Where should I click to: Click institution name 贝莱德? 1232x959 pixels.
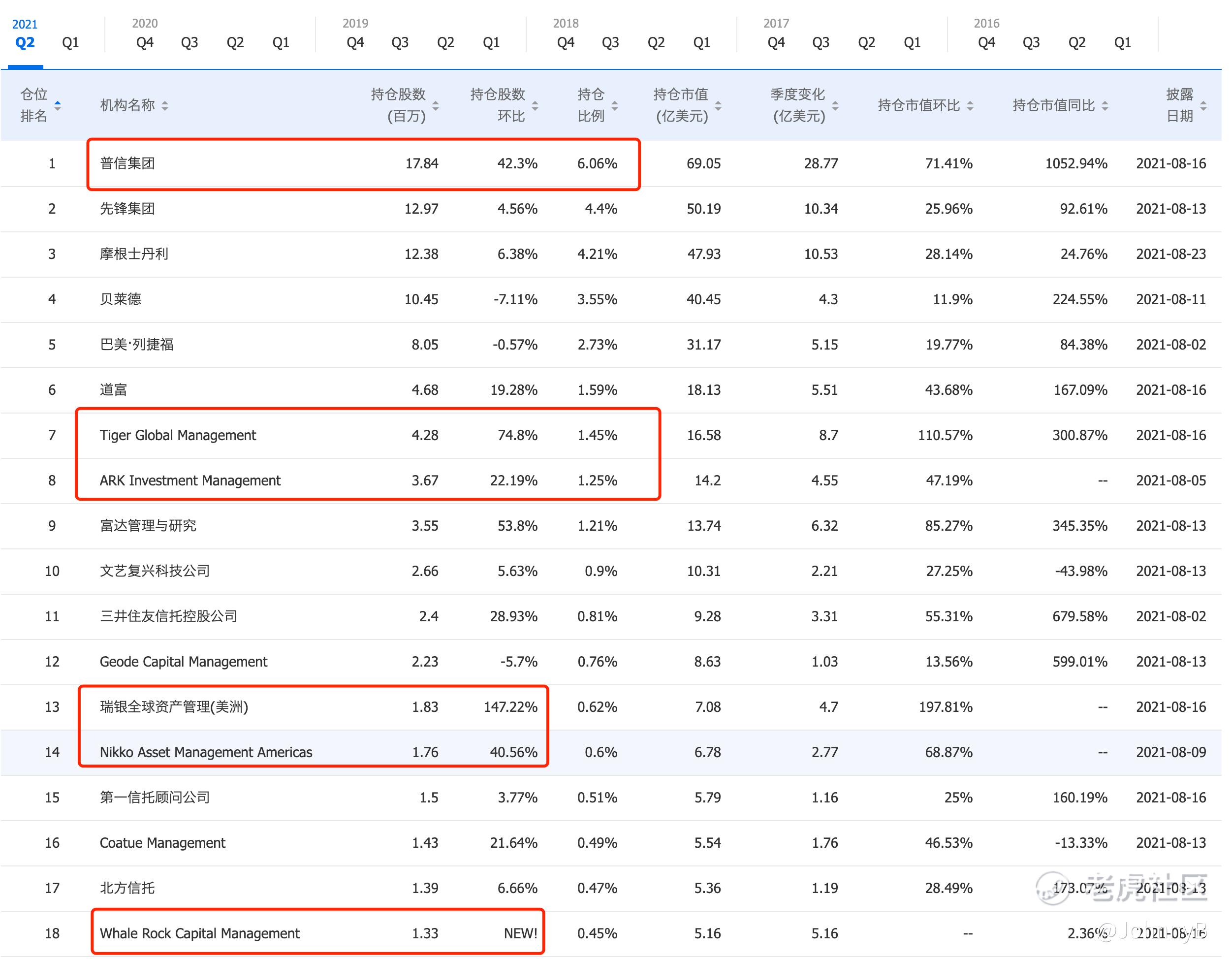coord(121,299)
